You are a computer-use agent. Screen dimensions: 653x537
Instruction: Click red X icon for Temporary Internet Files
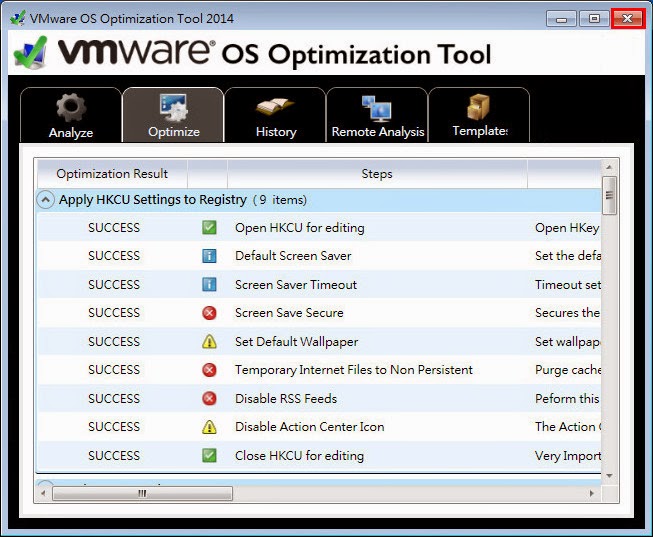pos(209,370)
